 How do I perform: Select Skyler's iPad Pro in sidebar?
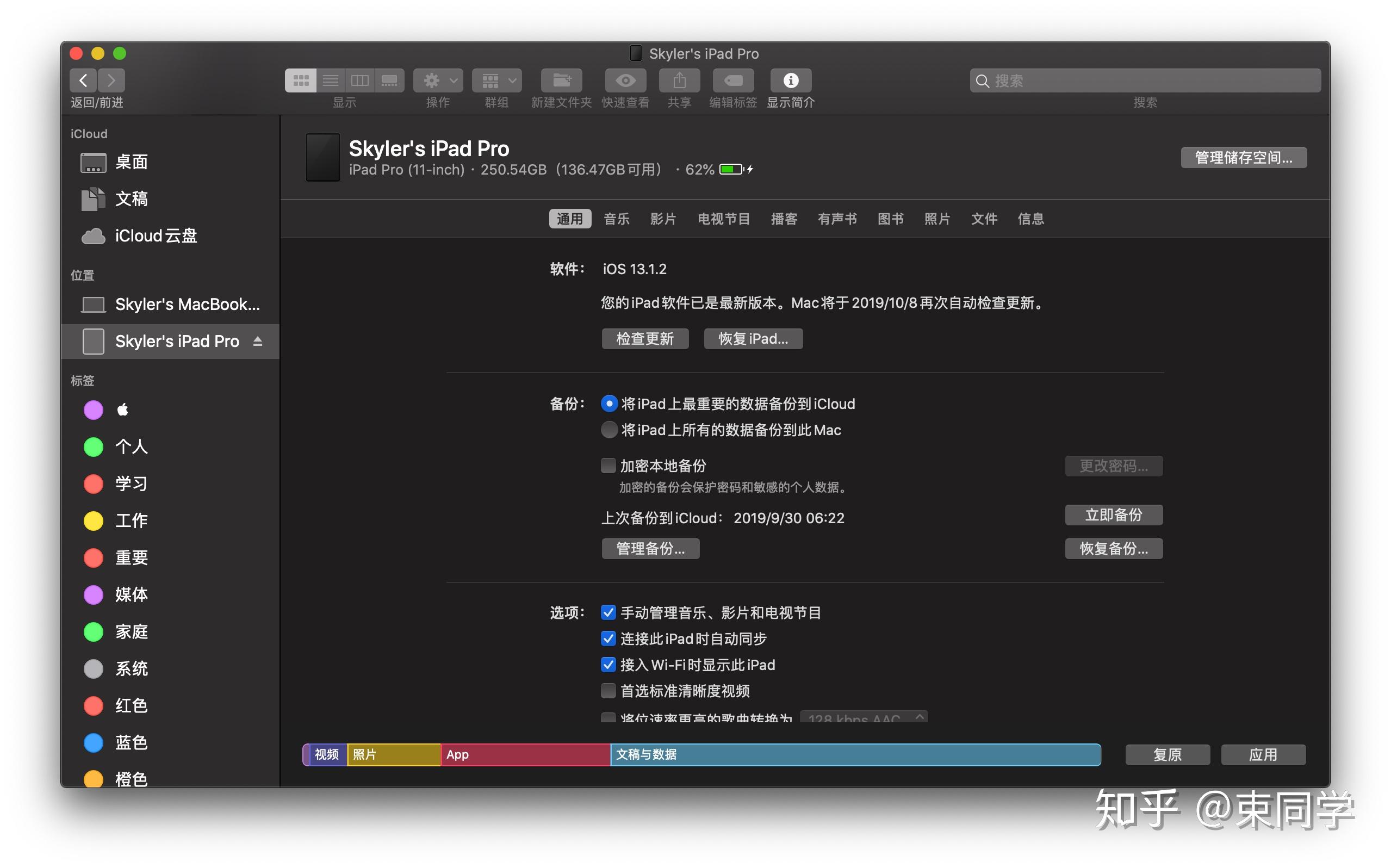(x=170, y=342)
